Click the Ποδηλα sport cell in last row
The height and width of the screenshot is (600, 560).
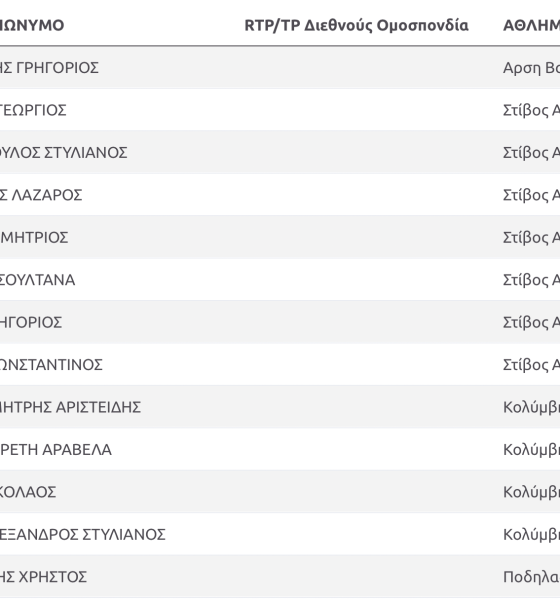[x=532, y=577]
